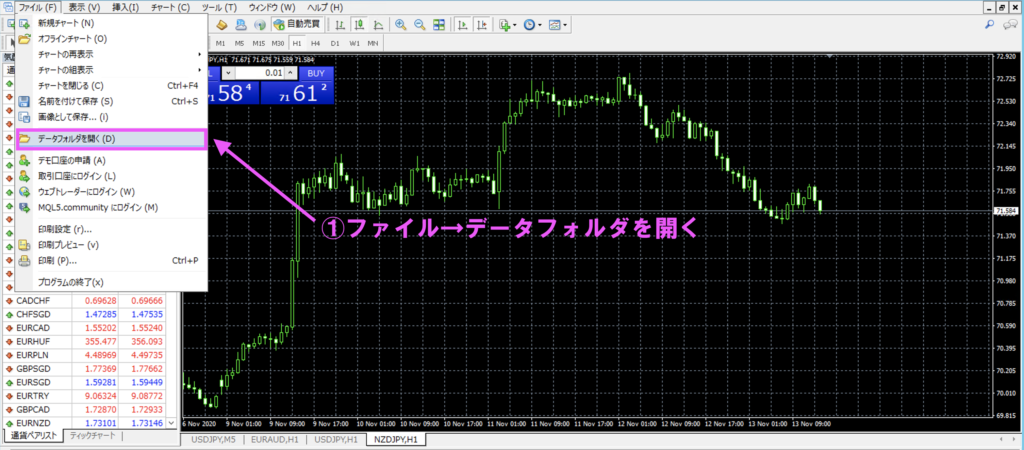Click the search magnifier icon
Screen dimensions: 1024x450
[989, 25]
